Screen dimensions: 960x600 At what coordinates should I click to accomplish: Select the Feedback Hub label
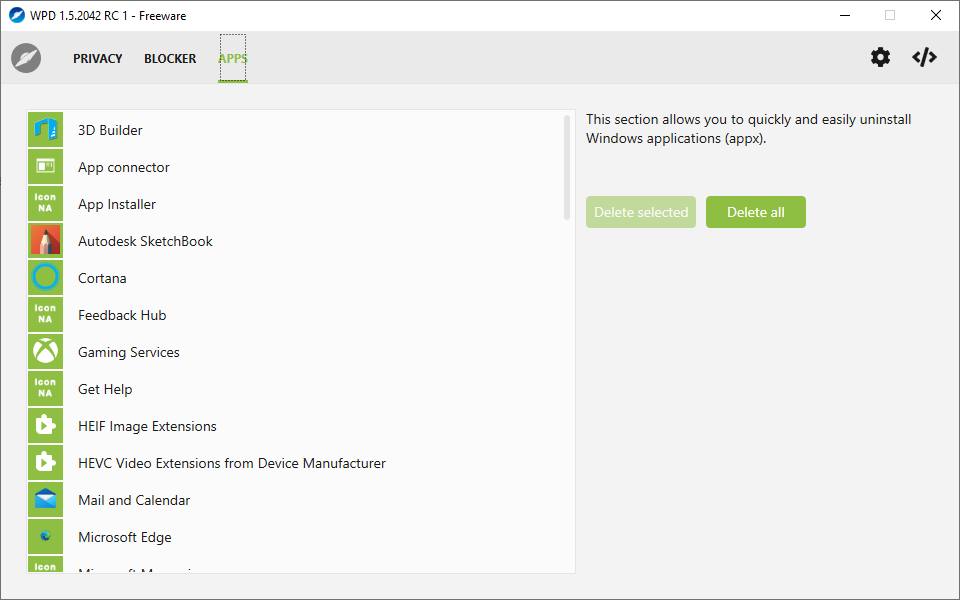pyautogui.click(x=122, y=315)
